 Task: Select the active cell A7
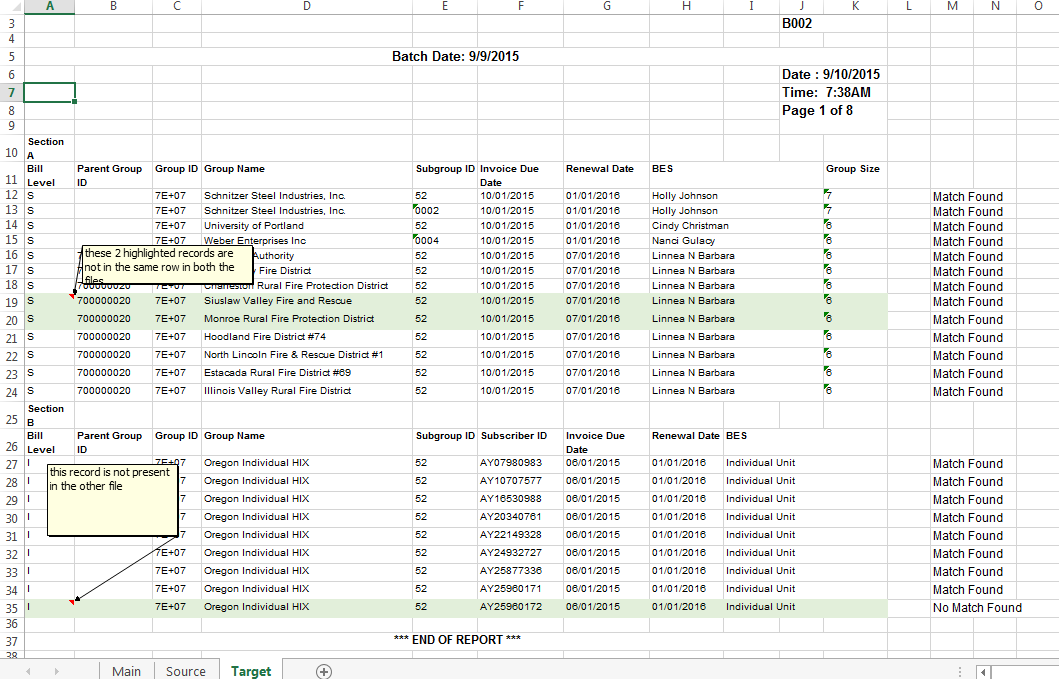pyautogui.click(x=49, y=92)
